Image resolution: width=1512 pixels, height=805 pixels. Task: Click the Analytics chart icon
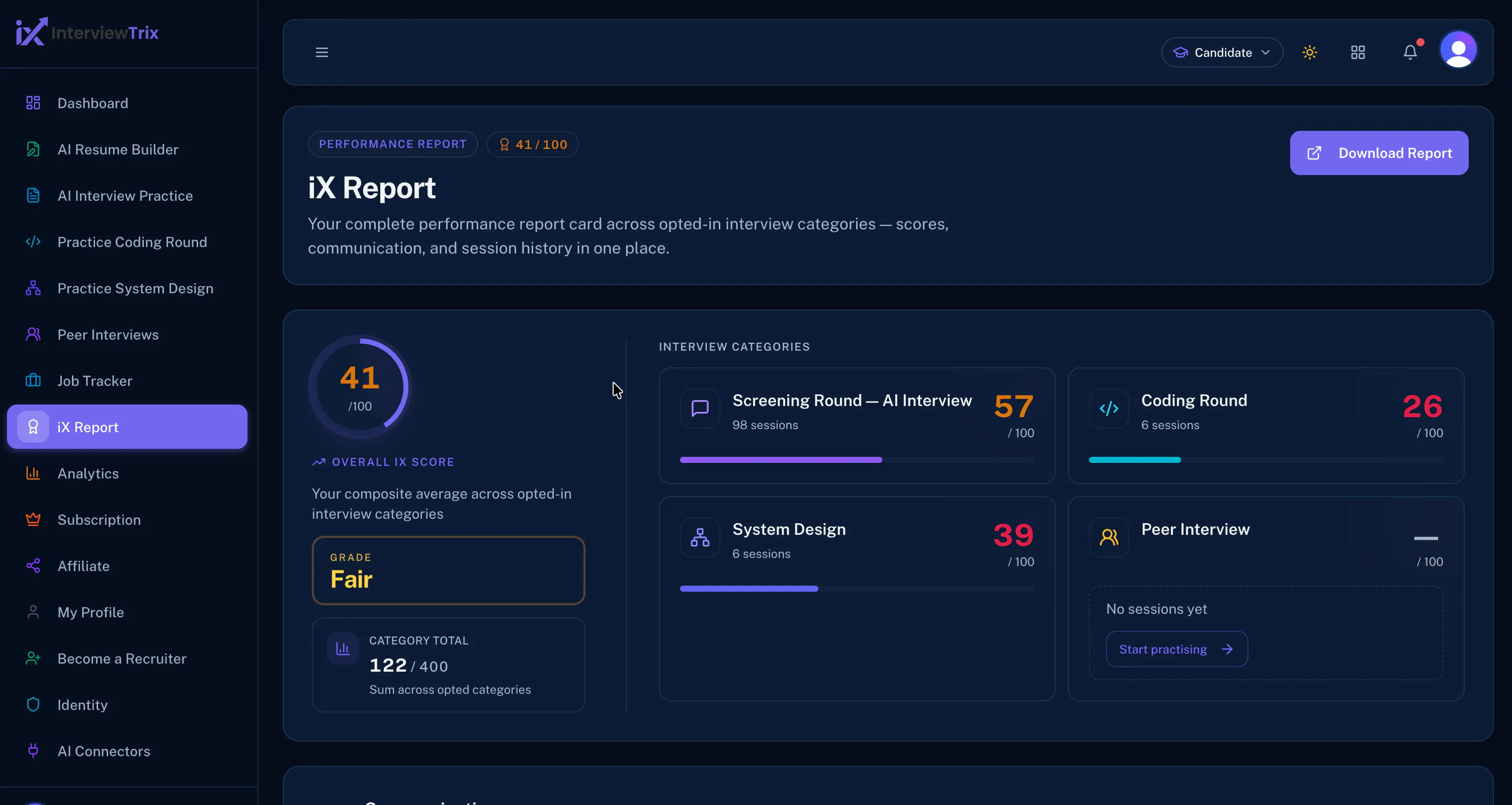coord(33,473)
